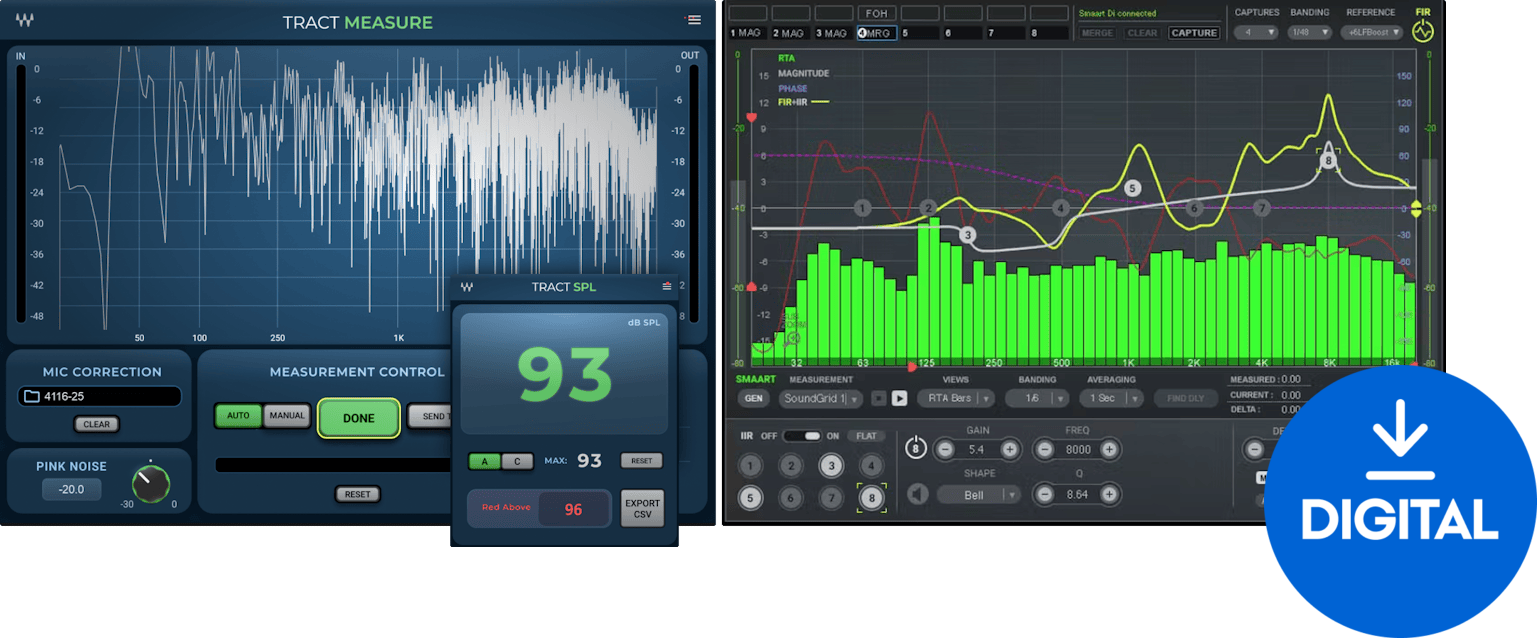
Task: Clear the mic correction file
Action: pyautogui.click(x=96, y=424)
